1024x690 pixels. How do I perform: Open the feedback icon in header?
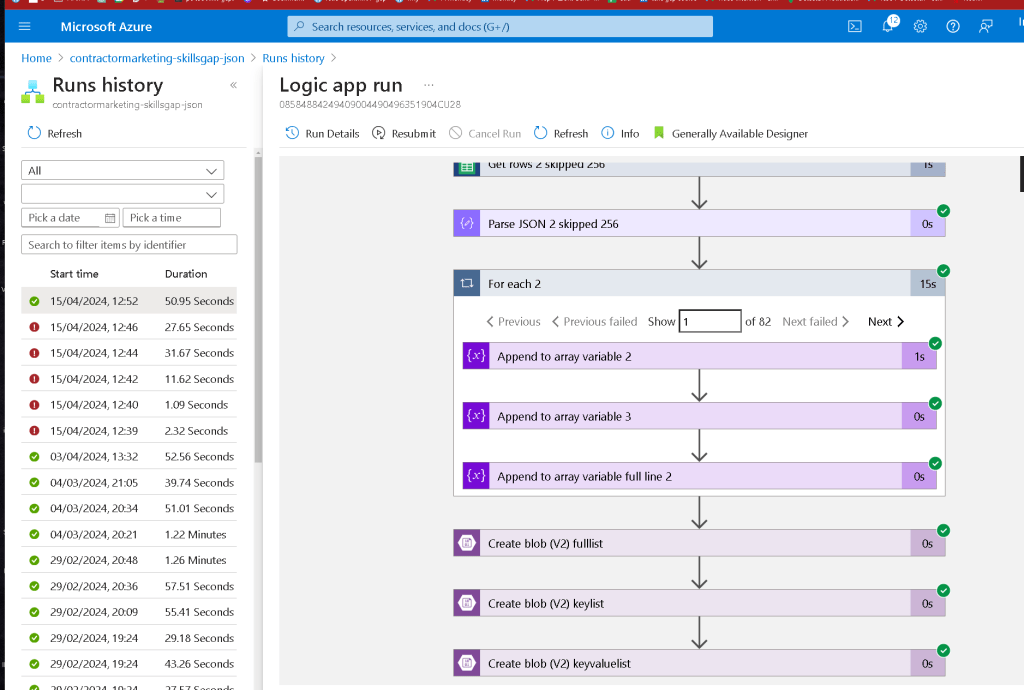[x=985, y=27]
